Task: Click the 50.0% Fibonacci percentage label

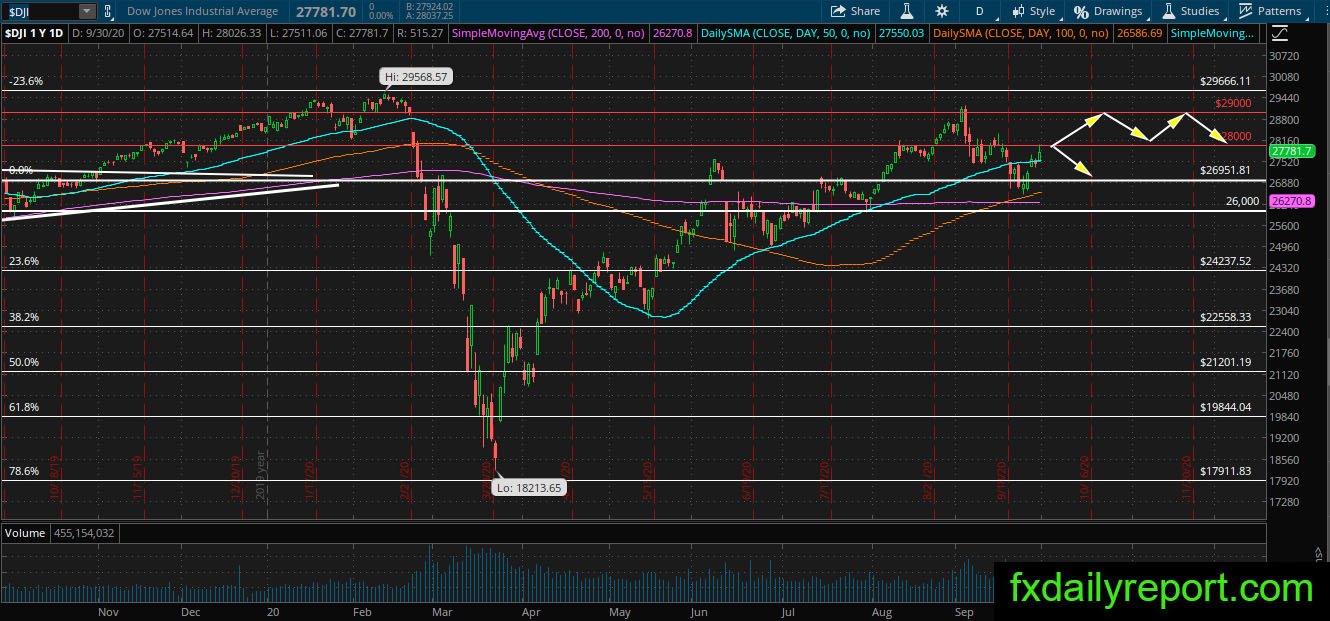Action: [24, 362]
